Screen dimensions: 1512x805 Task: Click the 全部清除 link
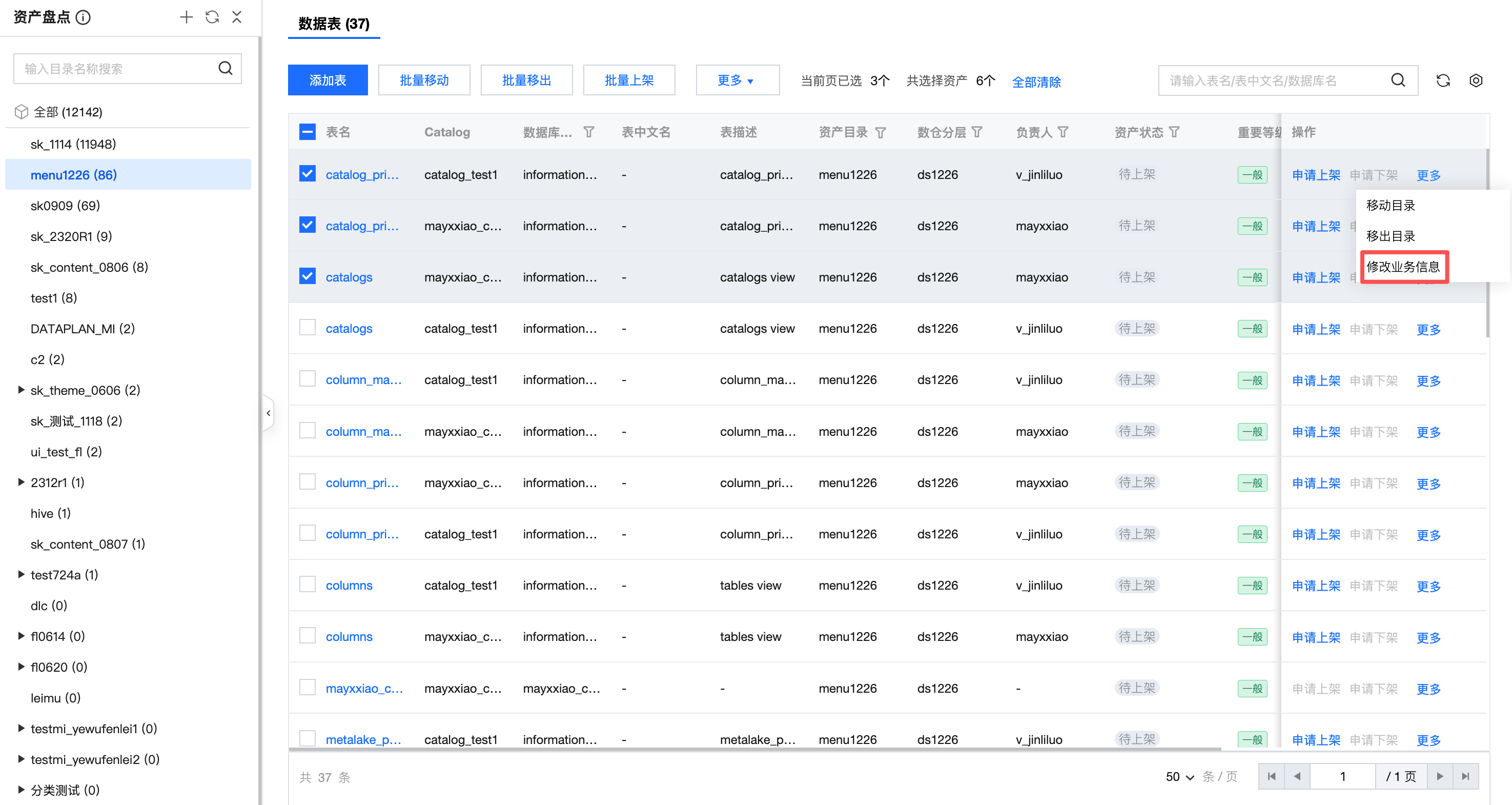pos(1036,82)
